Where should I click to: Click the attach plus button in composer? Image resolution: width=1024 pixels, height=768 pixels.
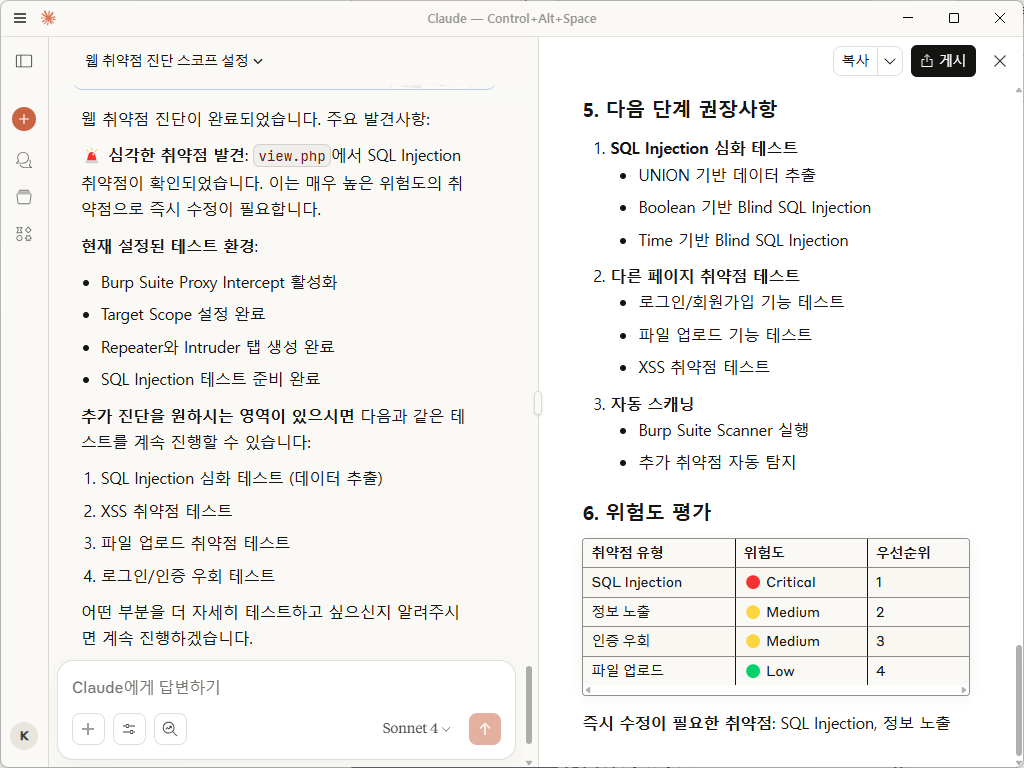(88, 729)
